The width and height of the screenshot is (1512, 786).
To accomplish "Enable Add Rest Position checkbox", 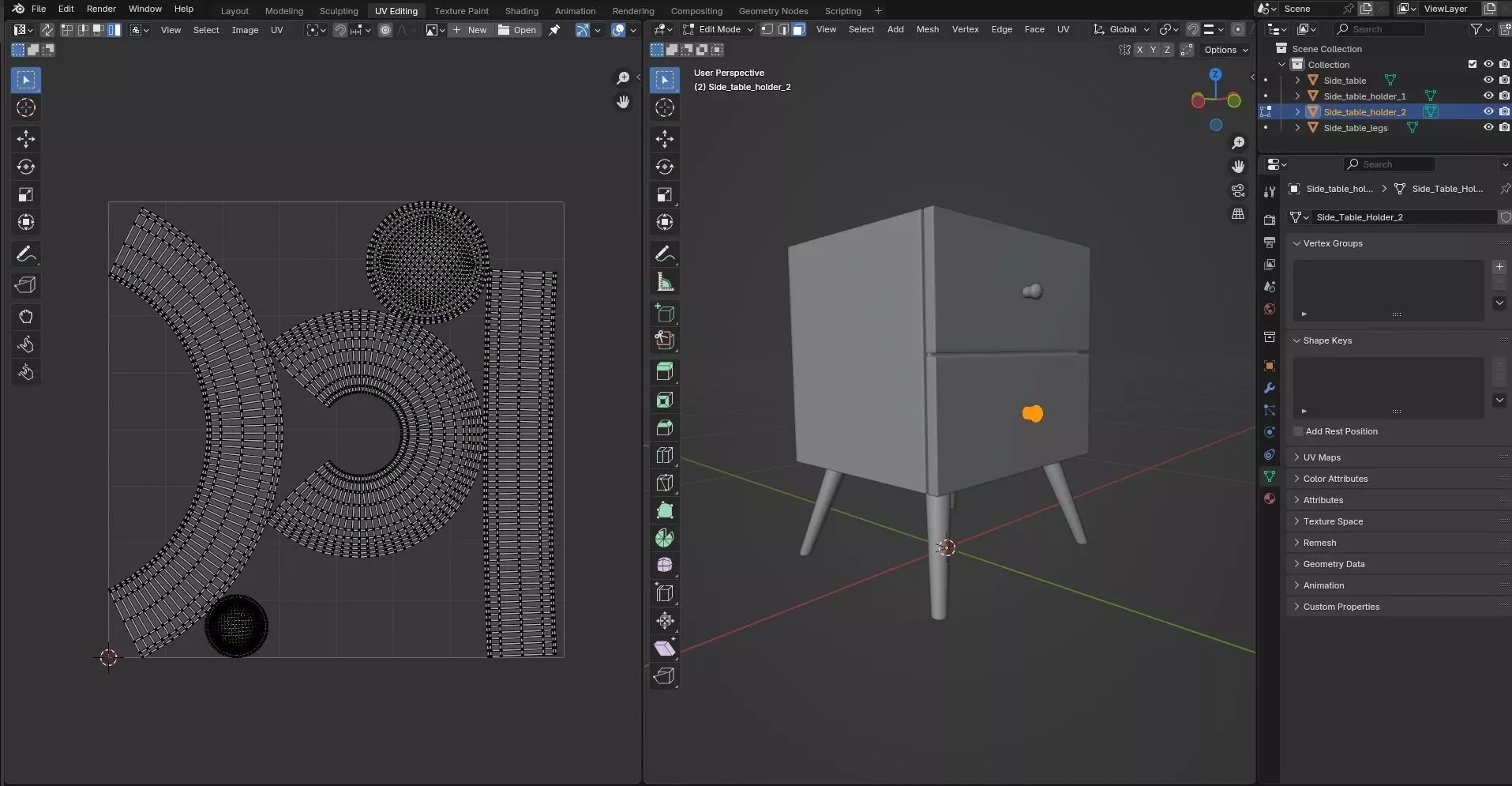I will pyautogui.click(x=1298, y=431).
